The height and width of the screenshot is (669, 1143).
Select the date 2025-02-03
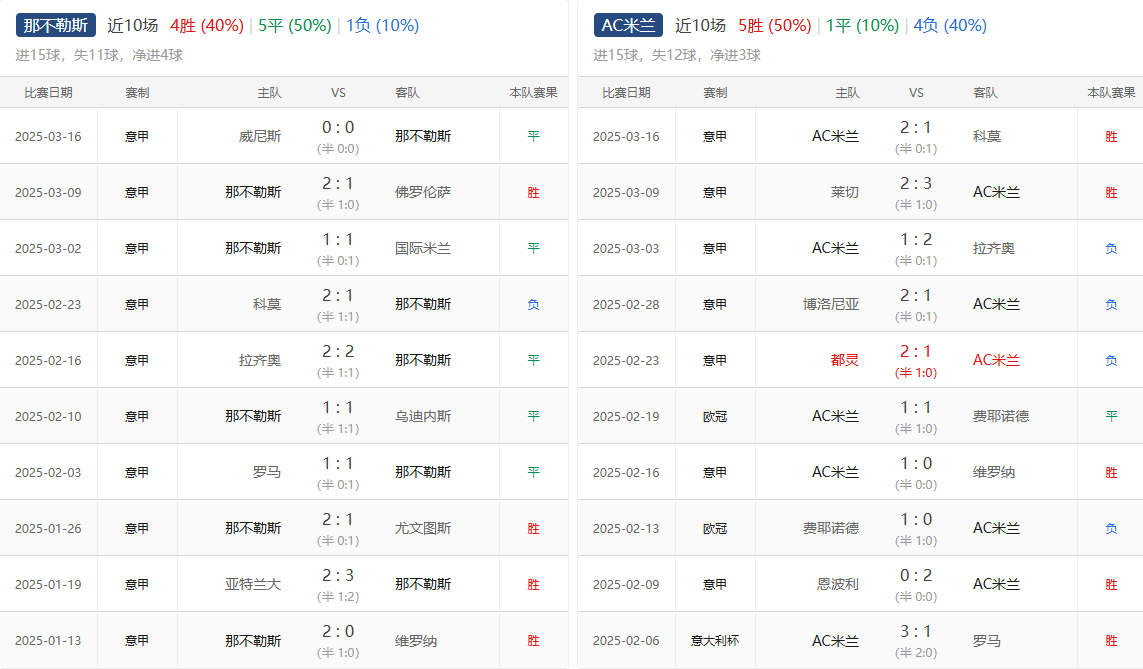(48, 472)
